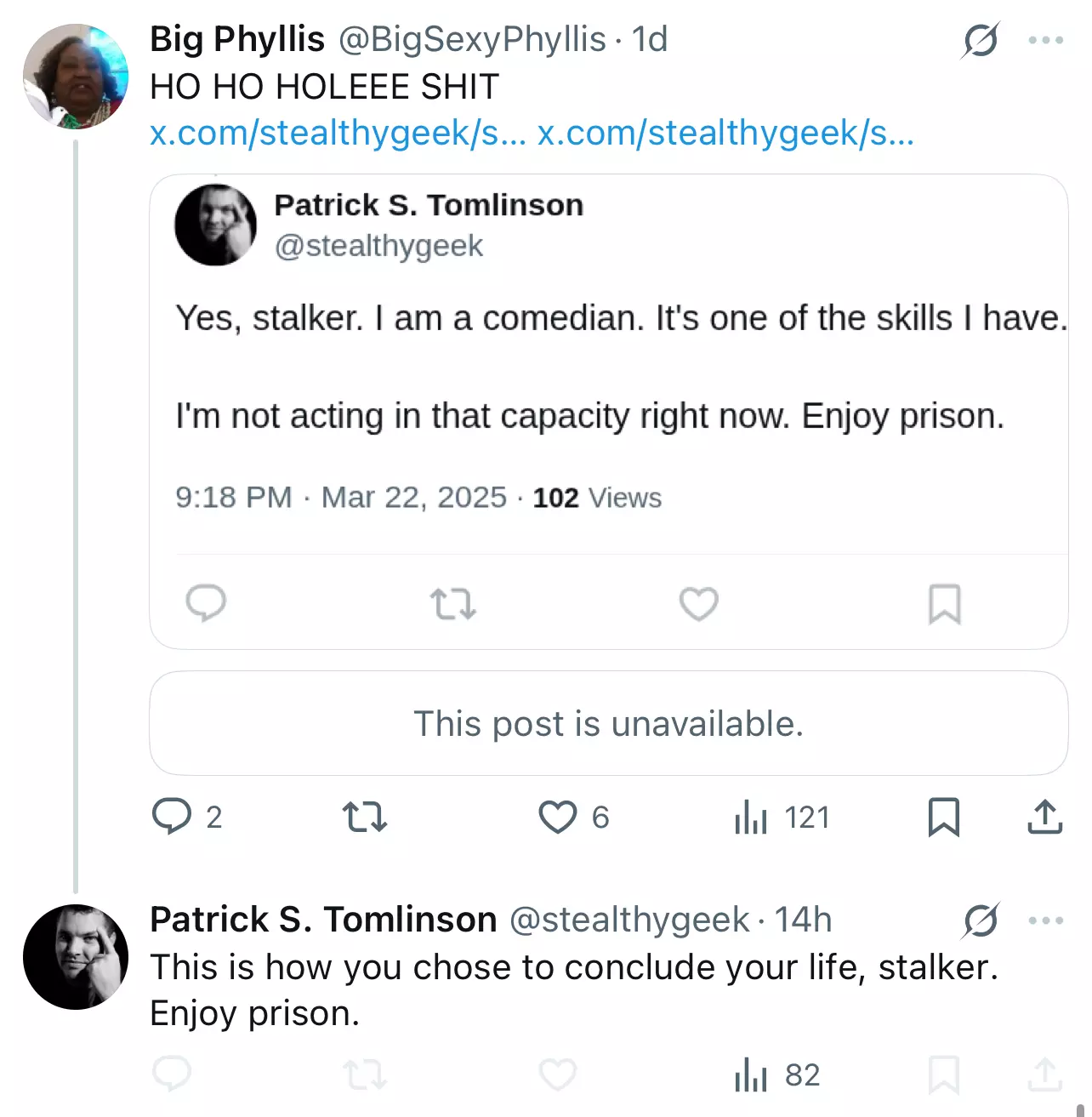This screenshot has height=1117, width=1092.
Task: Open Big Phyllis's profile picture
Action: point(76,77)
